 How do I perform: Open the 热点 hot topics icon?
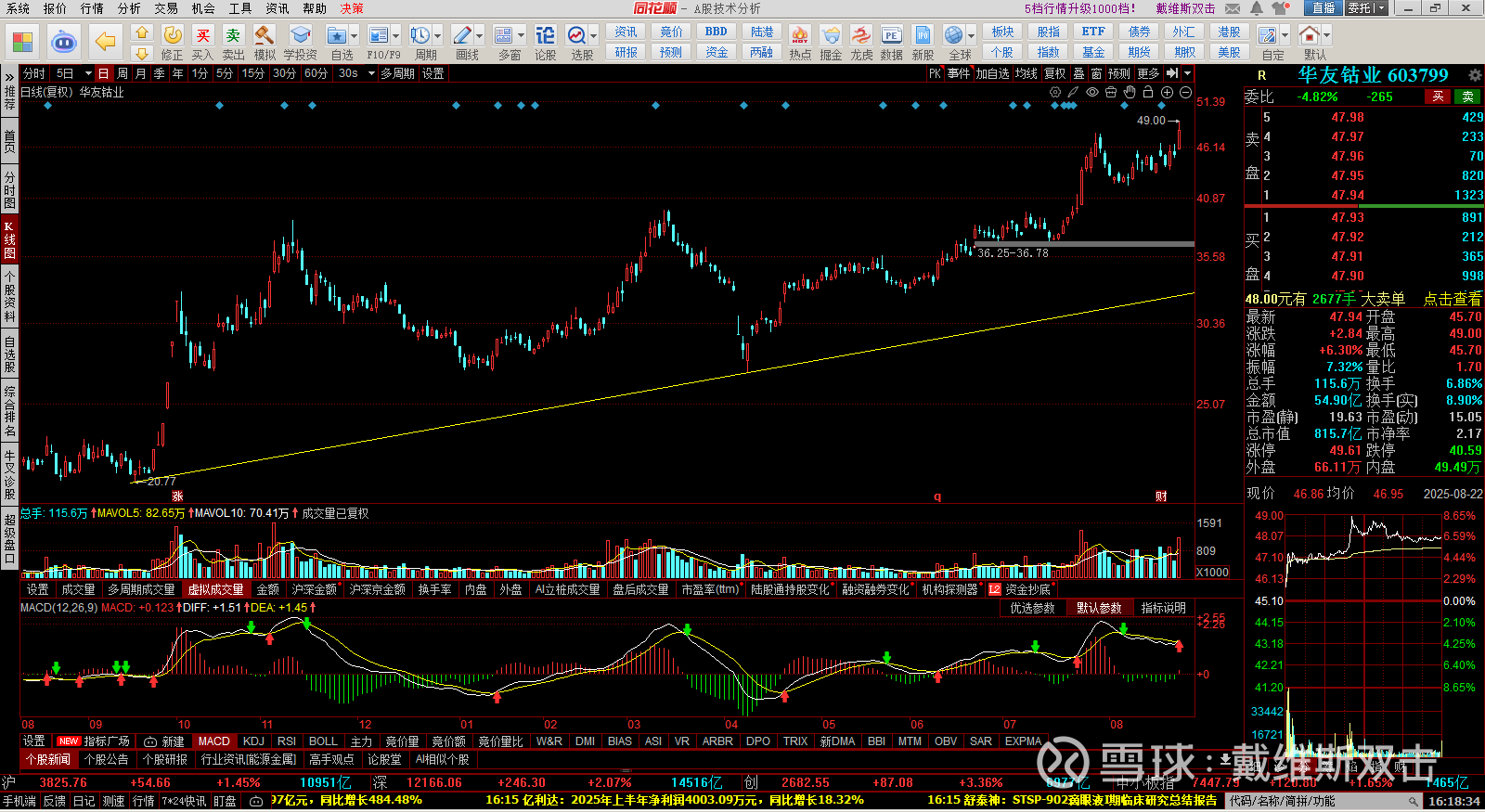(800, 35)
